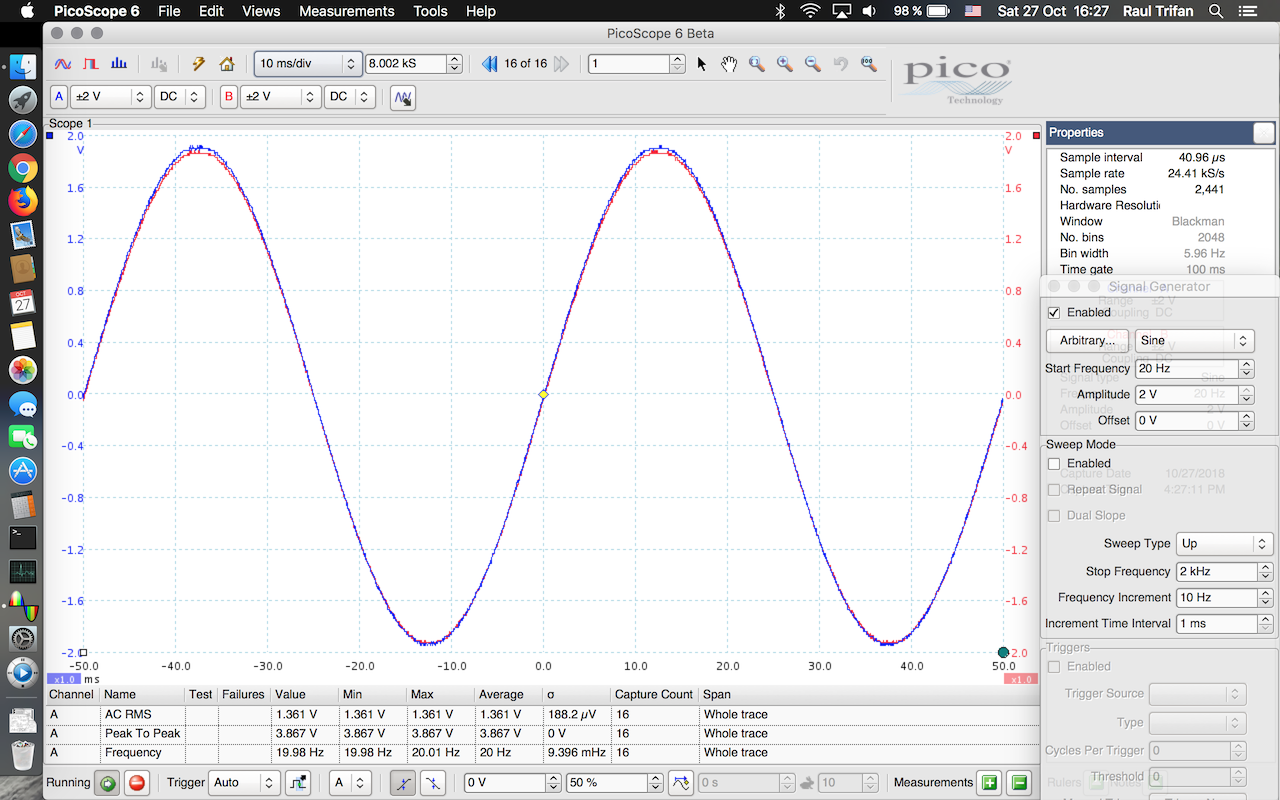The width and height of the screenshot is (1280, 800).
Task: Click the Offset 0 V field
Action: tap(1187, 421)
